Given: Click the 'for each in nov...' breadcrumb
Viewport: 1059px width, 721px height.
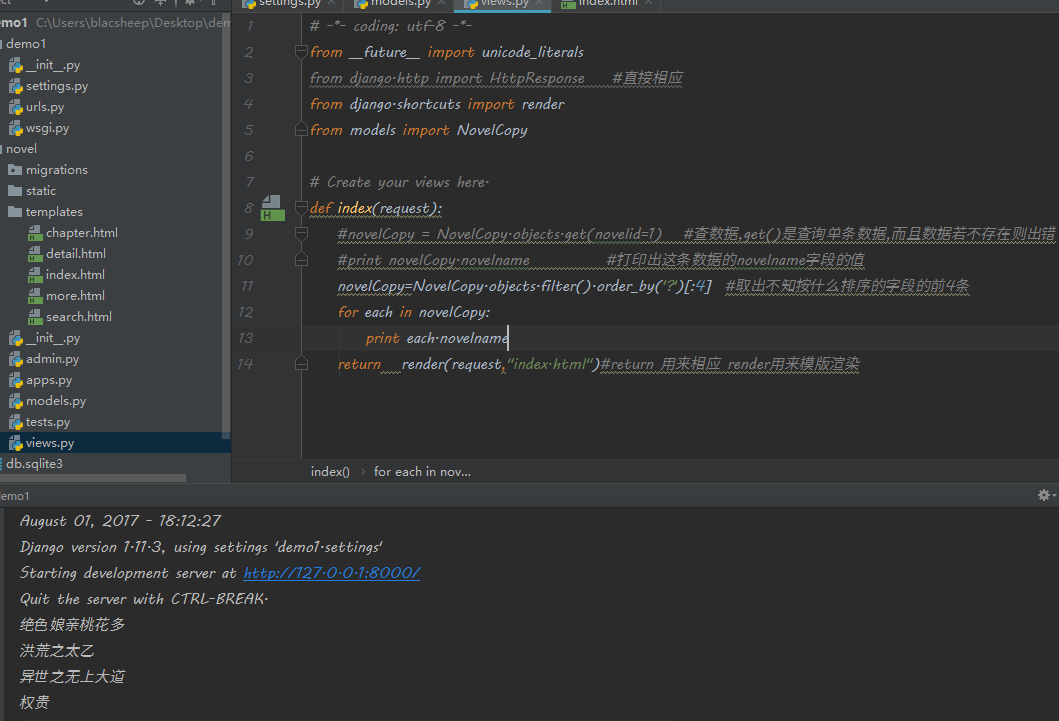Looking at the screenshot, I should pos(422,471).
